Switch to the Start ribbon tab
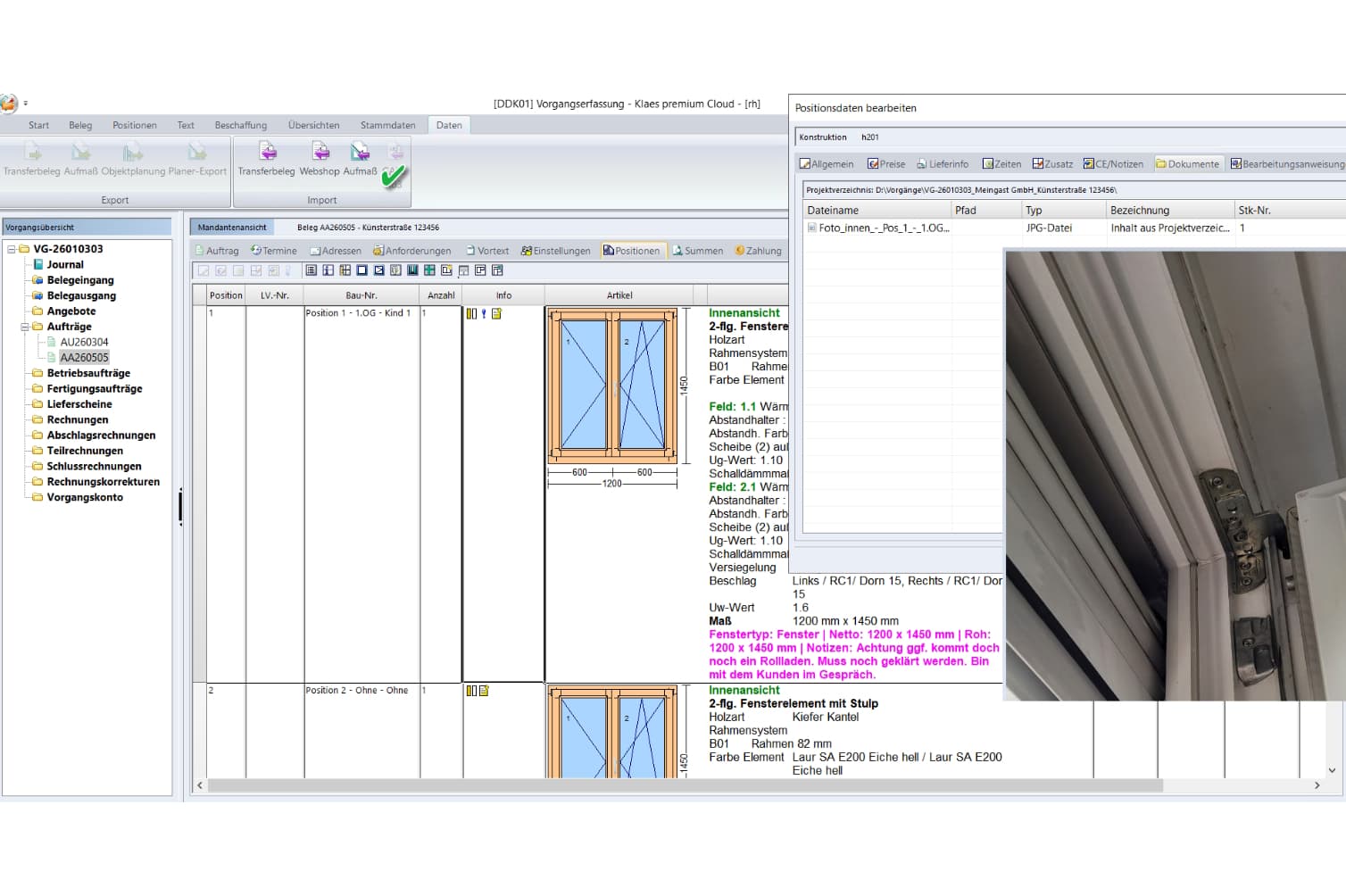 coord(38,125)
